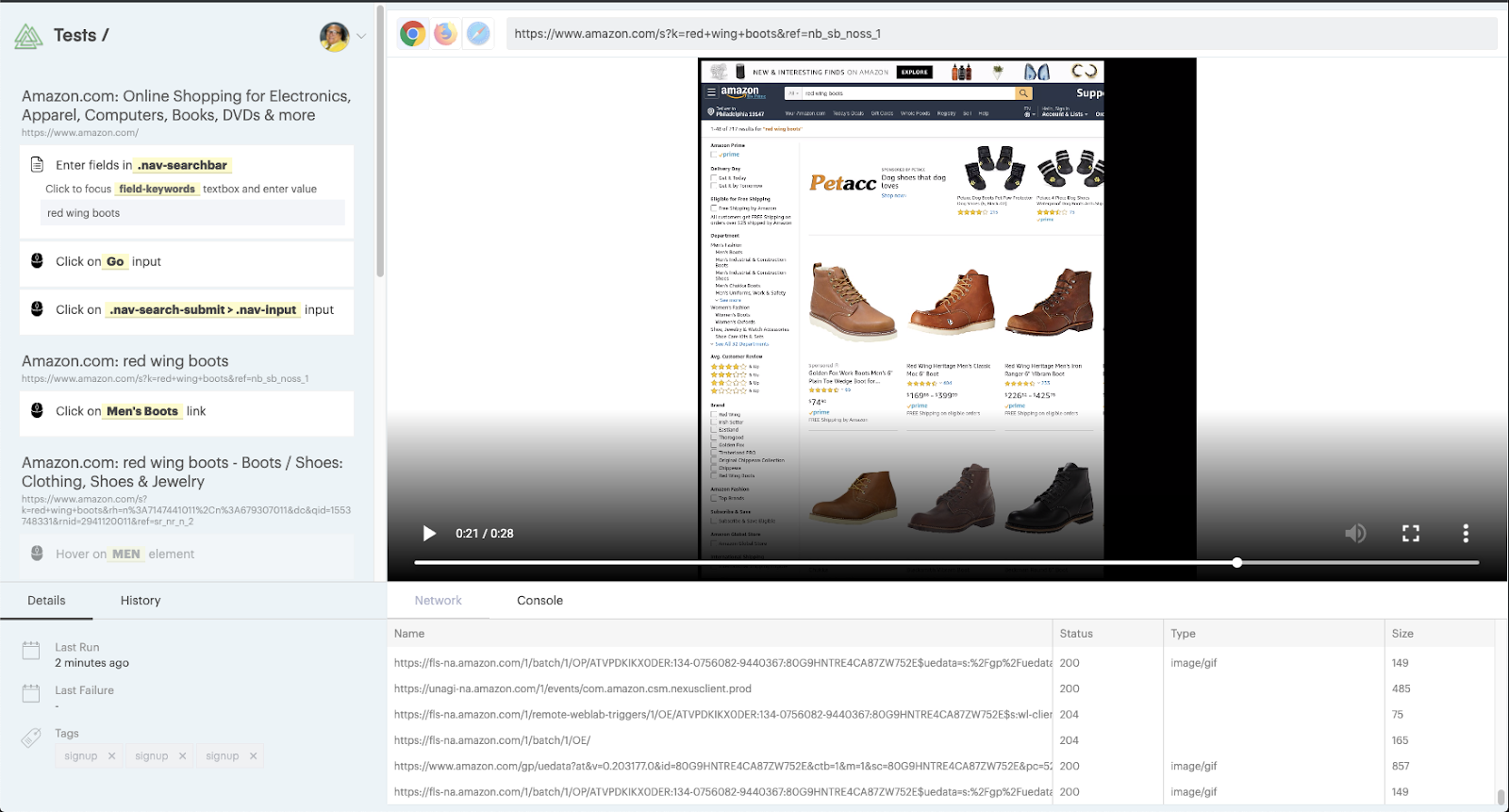Open the Network tab
Viewport: 1509px width, 812px height.
439,601
